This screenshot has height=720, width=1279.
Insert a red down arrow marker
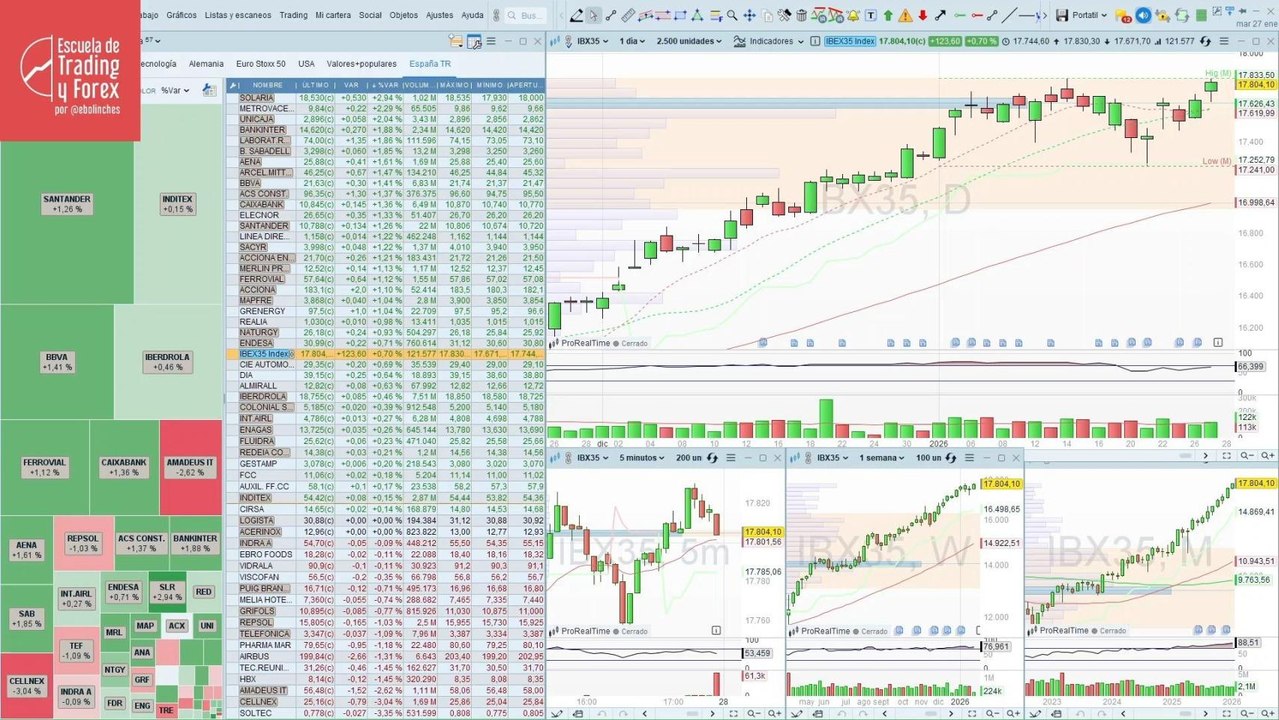[922, 16]
